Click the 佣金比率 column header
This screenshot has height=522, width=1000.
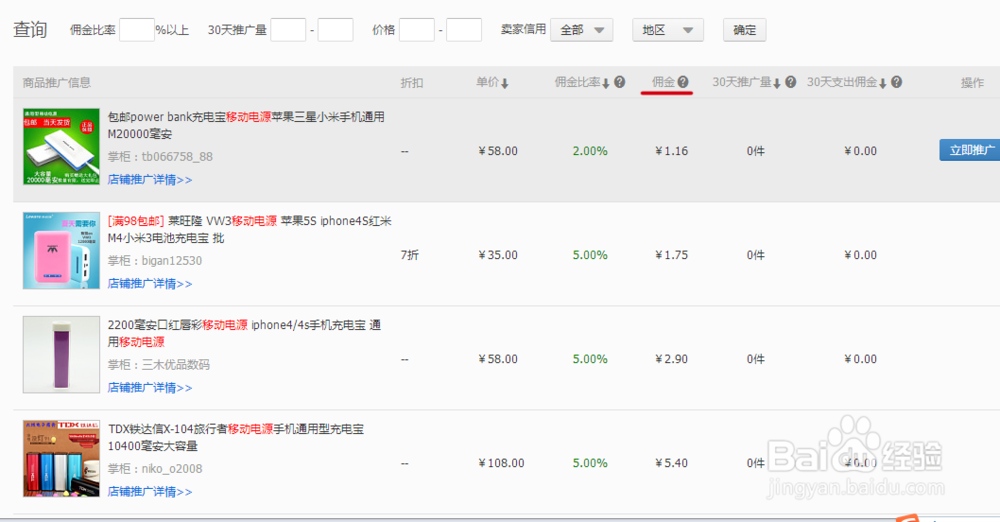pyautogui.click(x=577, y=82)
